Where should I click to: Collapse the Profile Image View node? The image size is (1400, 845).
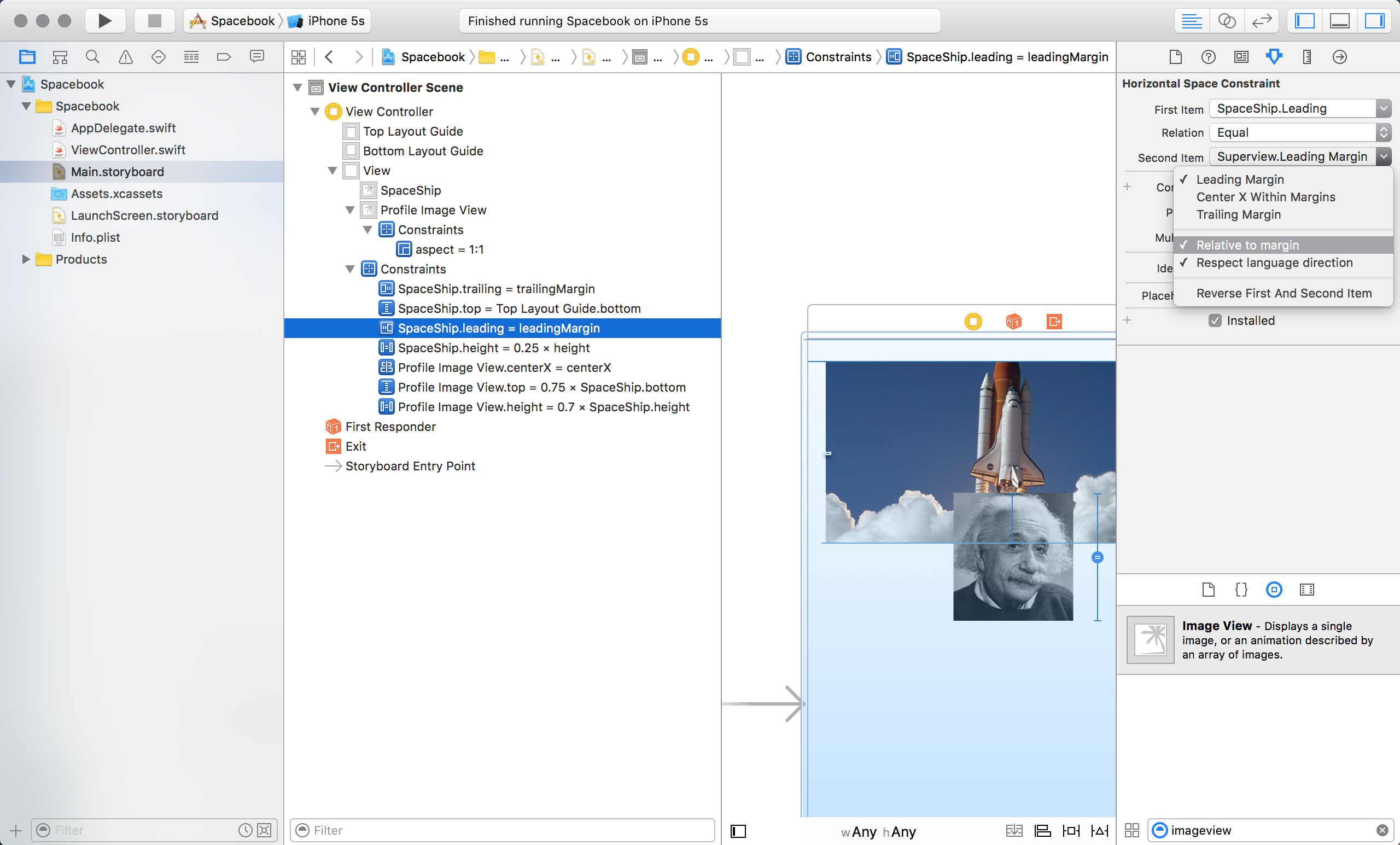350,210
